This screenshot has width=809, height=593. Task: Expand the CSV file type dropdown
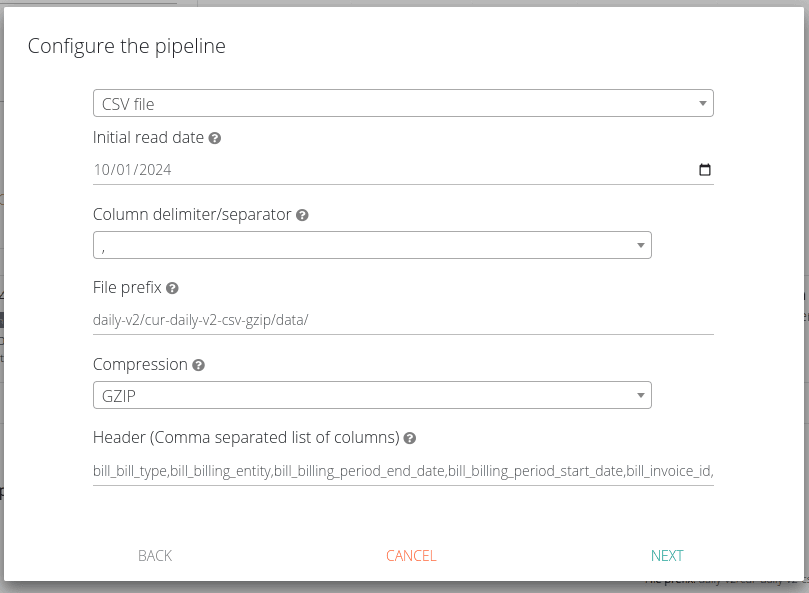click(403, 103)
